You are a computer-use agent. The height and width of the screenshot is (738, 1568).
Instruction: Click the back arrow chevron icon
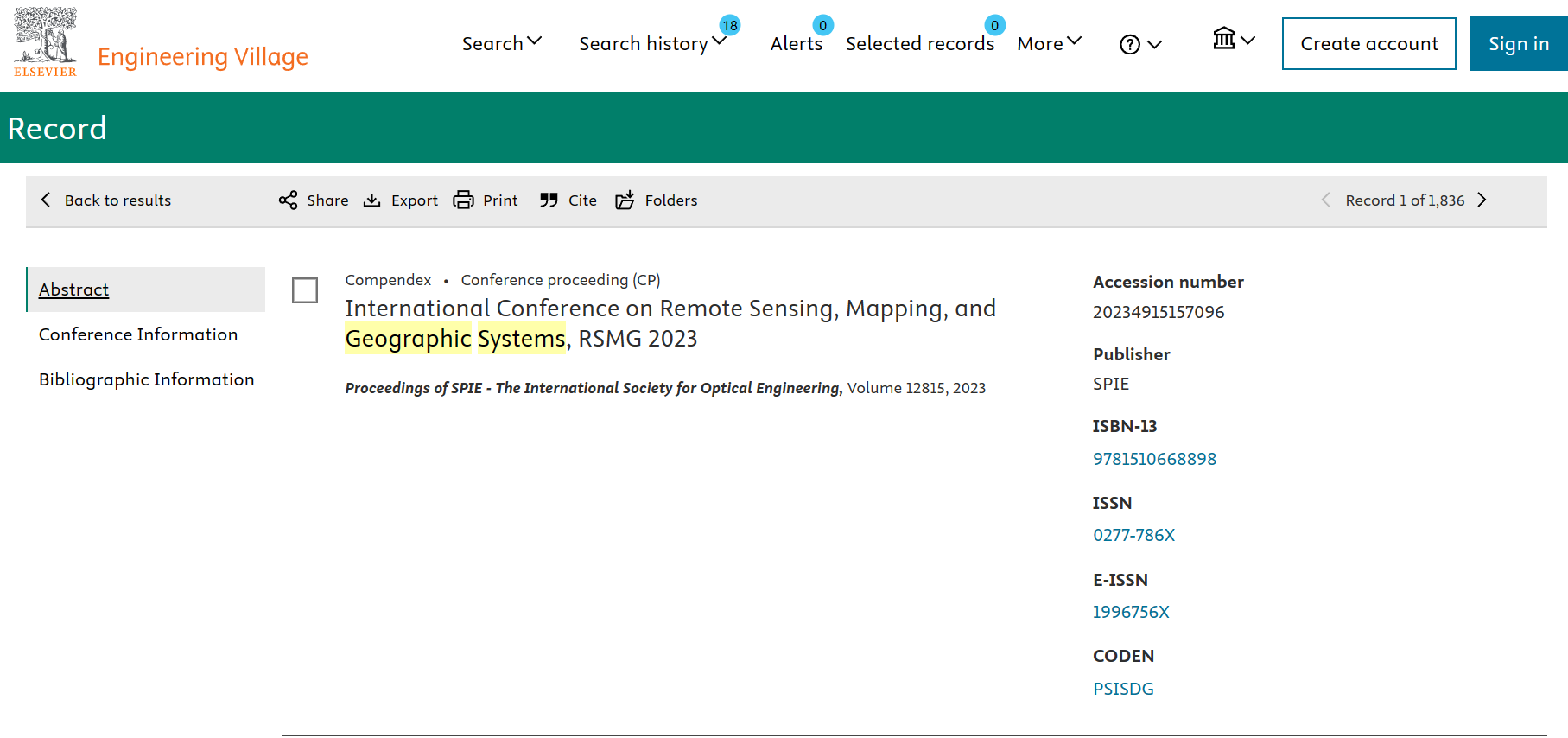pos(46,200)
